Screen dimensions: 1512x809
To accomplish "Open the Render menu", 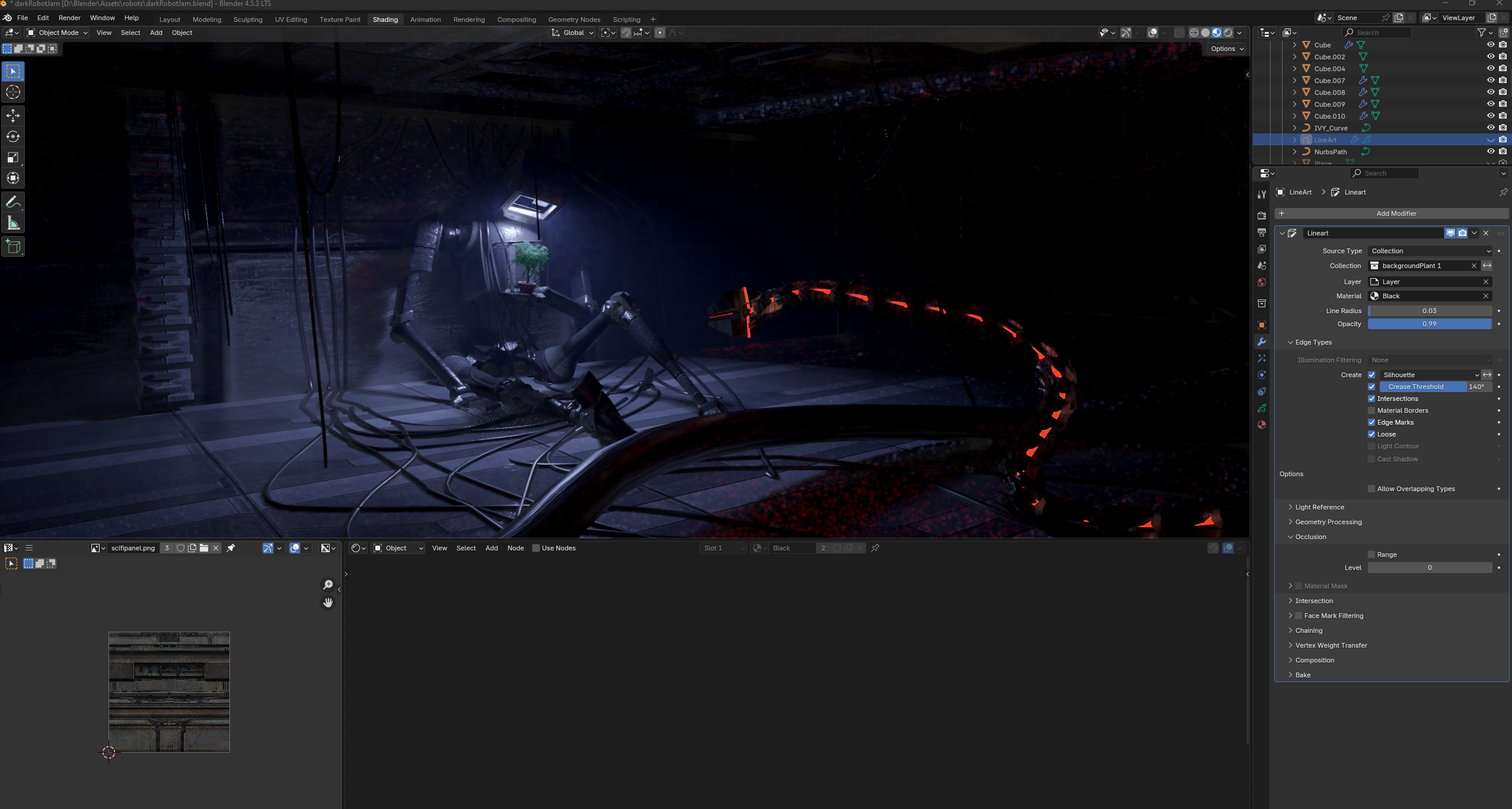I will coord(69,18).
